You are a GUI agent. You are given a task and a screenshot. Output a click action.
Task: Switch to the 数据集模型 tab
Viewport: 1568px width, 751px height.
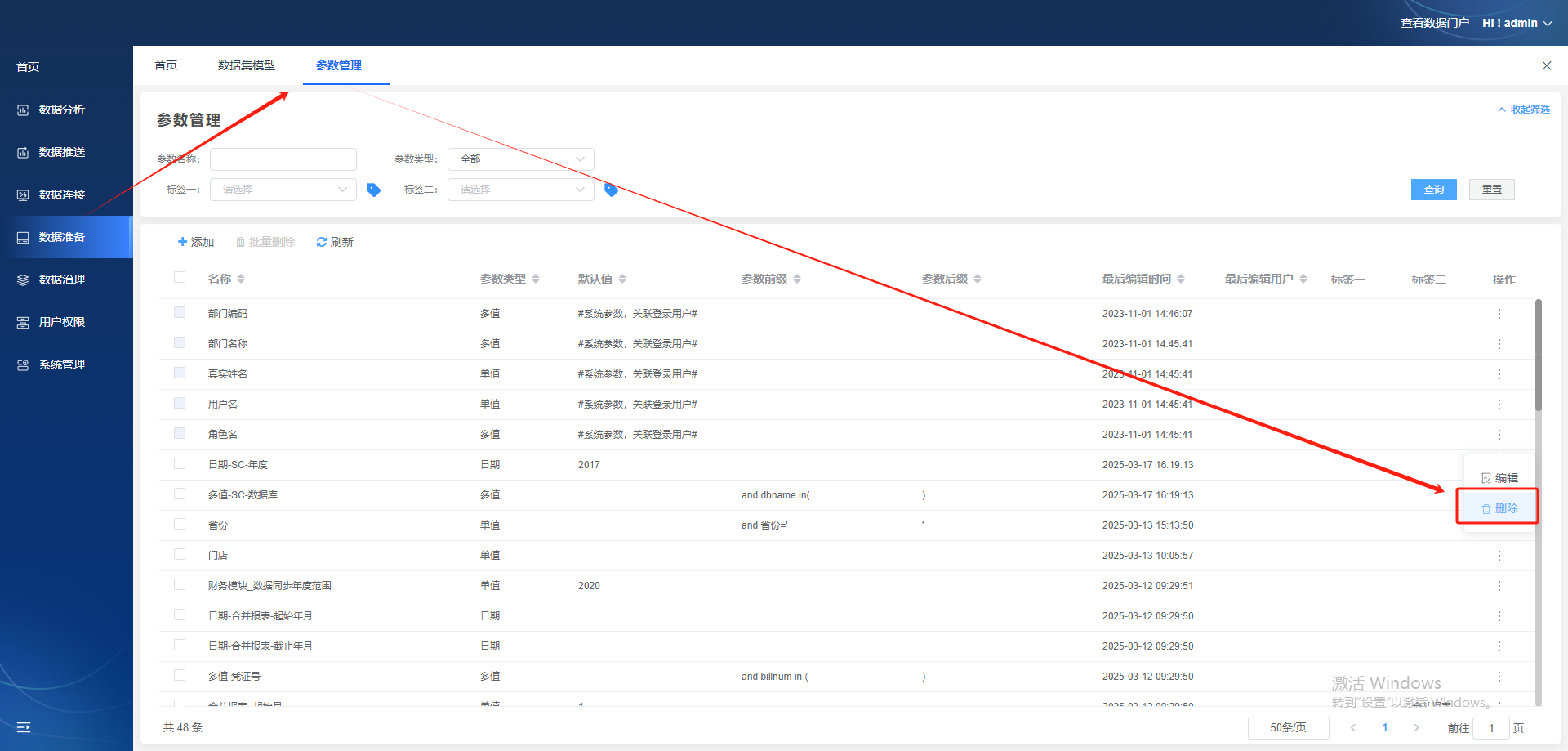(x=247, y=65)
